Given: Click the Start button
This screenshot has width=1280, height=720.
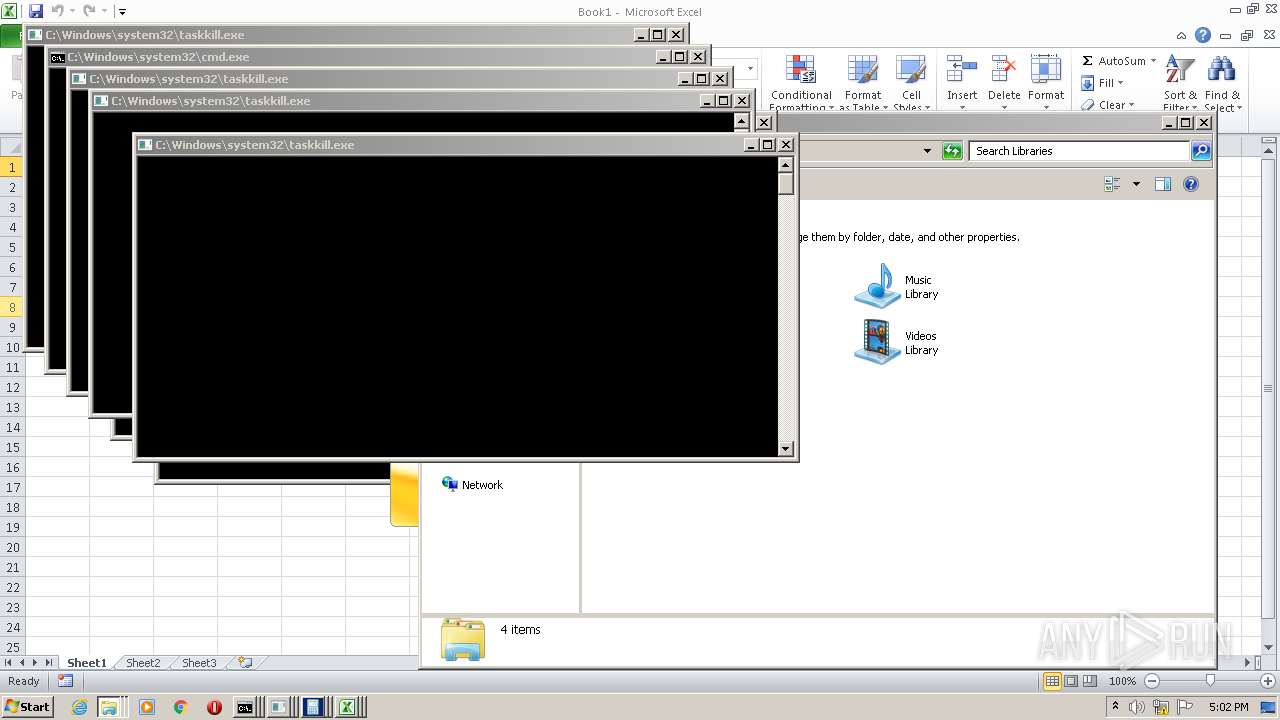Looking at the screenshot, I should click(27, 707).
